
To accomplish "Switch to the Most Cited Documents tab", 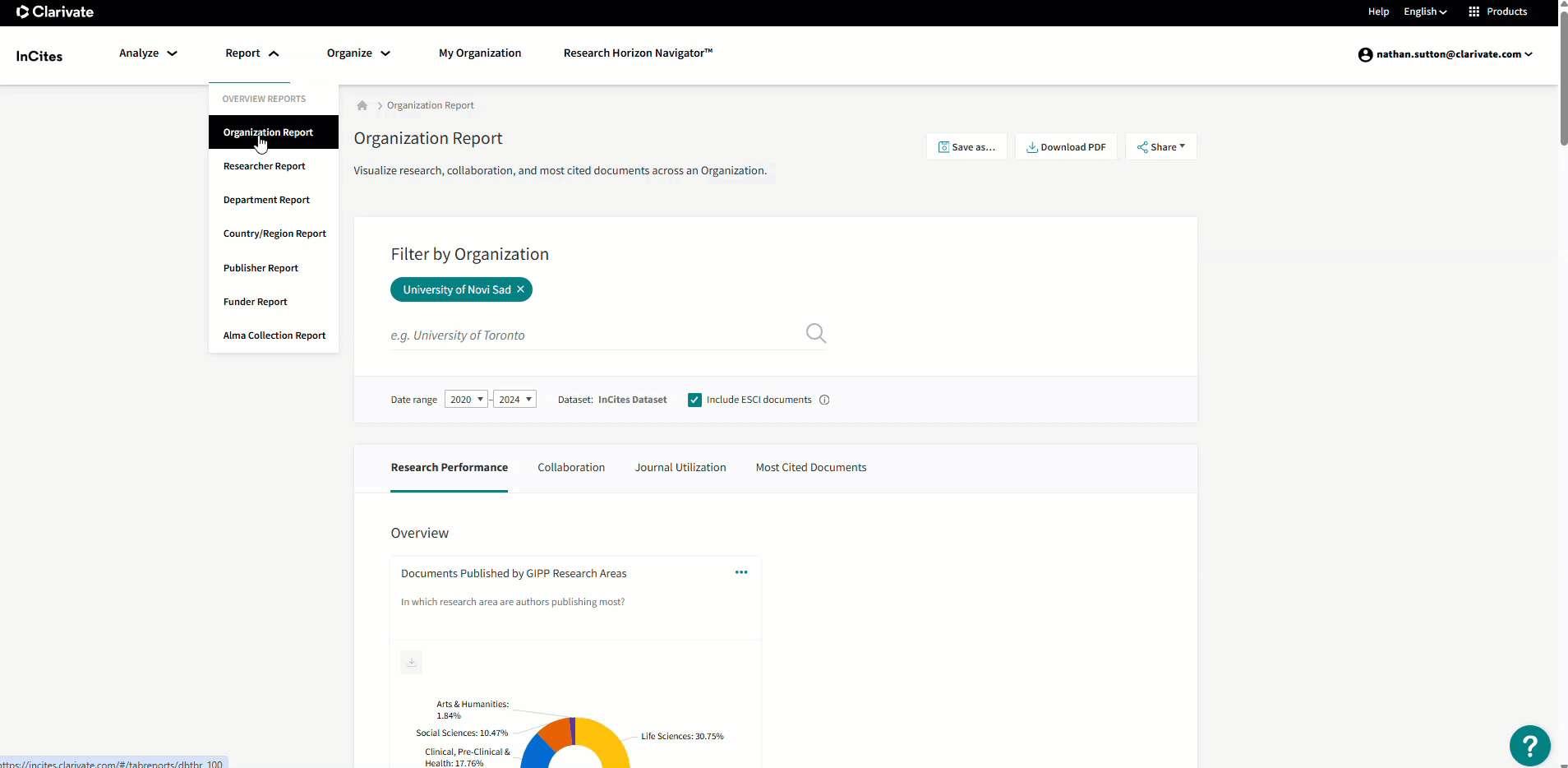I will click(x=811, y=467).
